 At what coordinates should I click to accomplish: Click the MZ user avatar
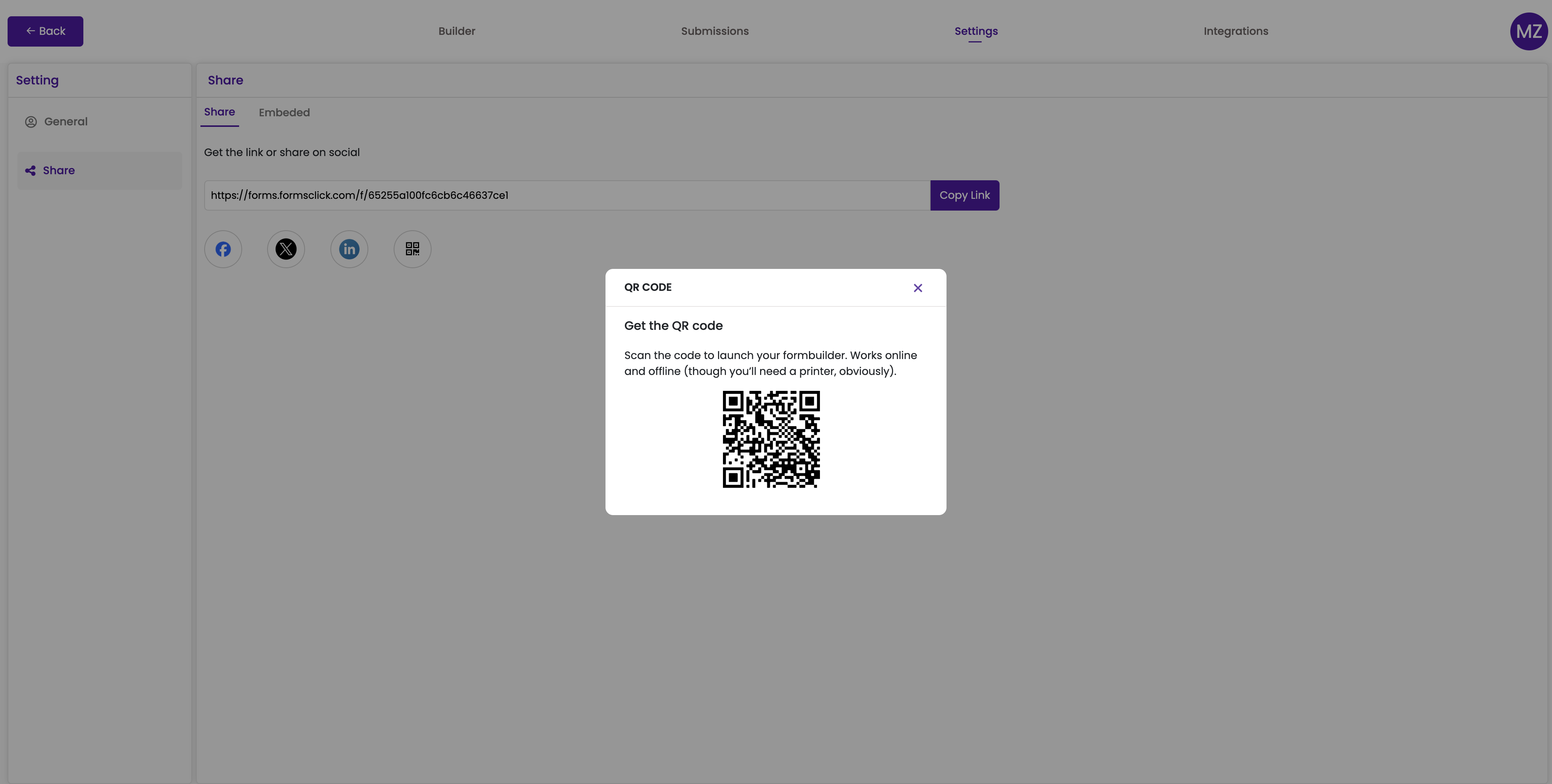click(x=1529, y=31)
